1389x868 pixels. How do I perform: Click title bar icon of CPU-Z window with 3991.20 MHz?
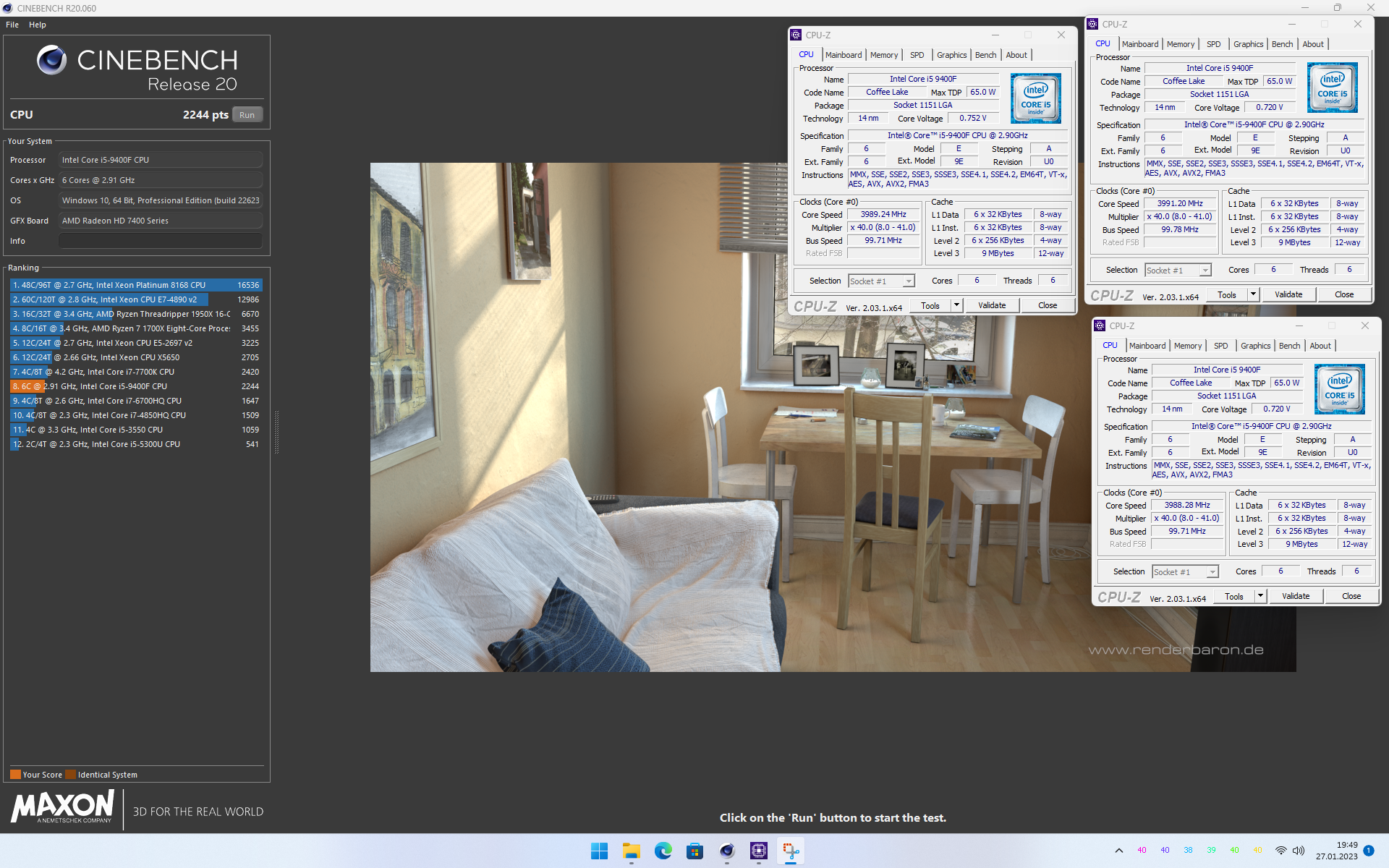(x=1092, y=24)
